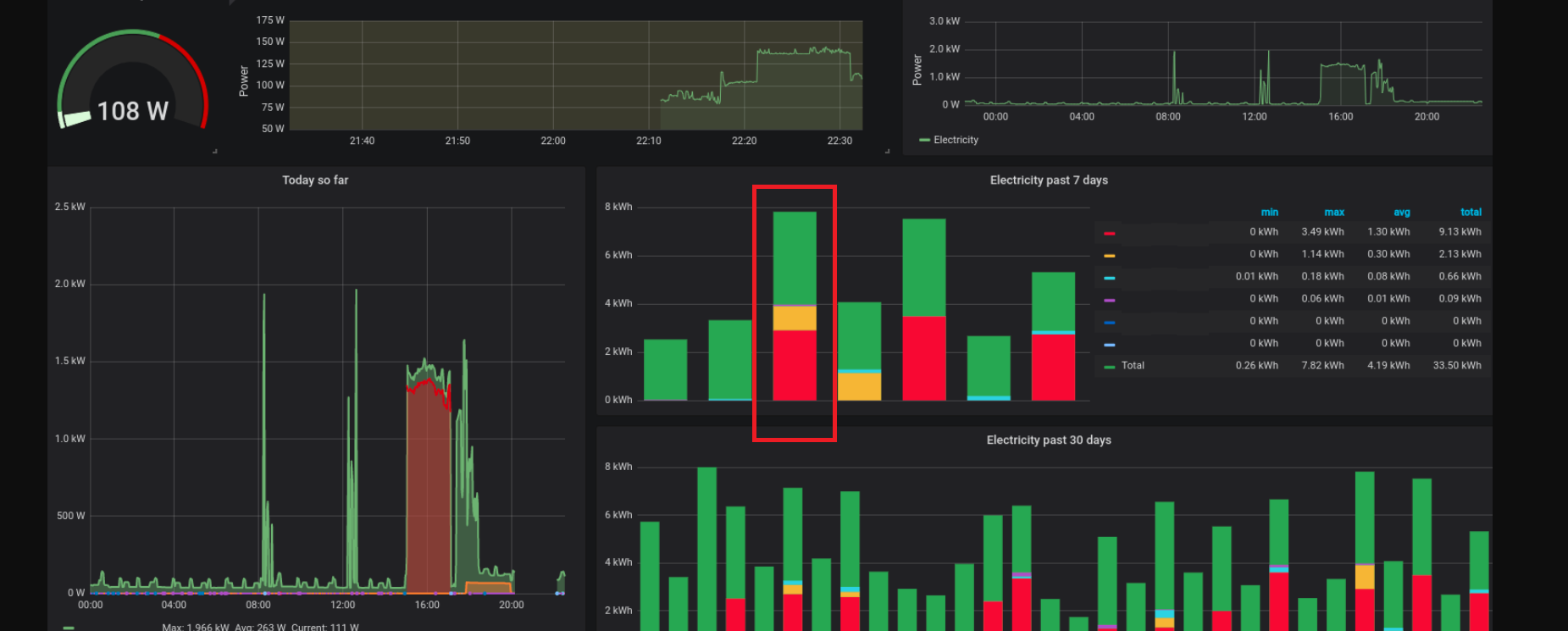Click the 0.26 kWh min value
The height and width of the screenshot is (631, 1568).
1257,366
